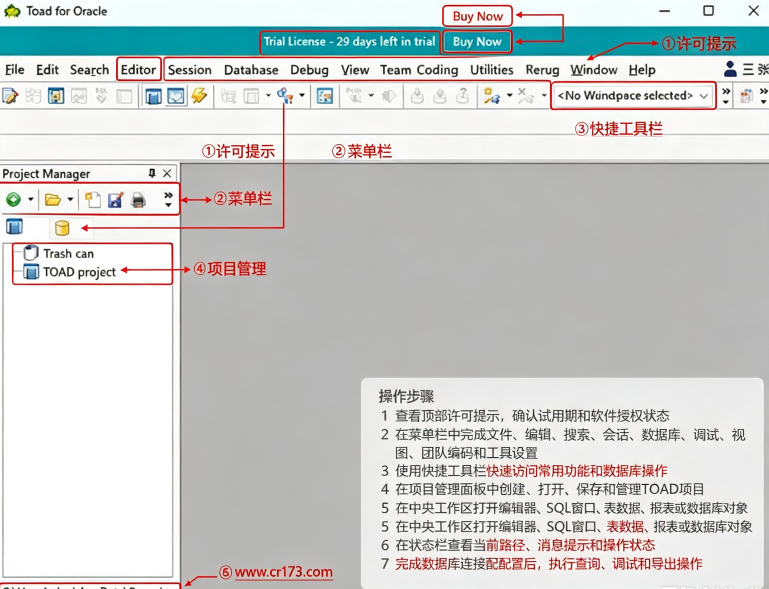
Task: Open the Search menu
Action: point(89,70)
